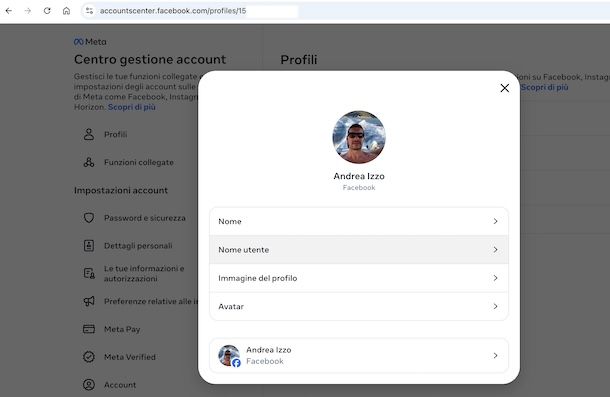Click the megaphone Preferenze icon
This screenshot has width=610, height=397.
point(89,301)
